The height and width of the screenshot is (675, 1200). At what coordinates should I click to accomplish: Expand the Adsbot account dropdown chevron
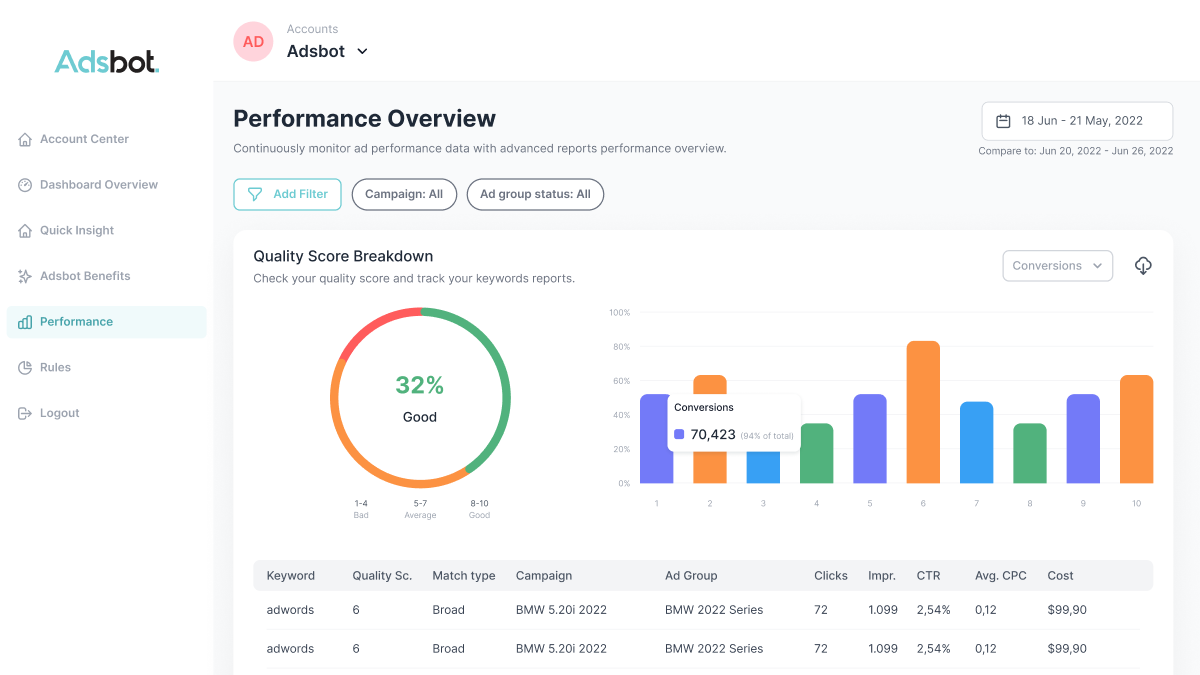[x=362, y=52]
